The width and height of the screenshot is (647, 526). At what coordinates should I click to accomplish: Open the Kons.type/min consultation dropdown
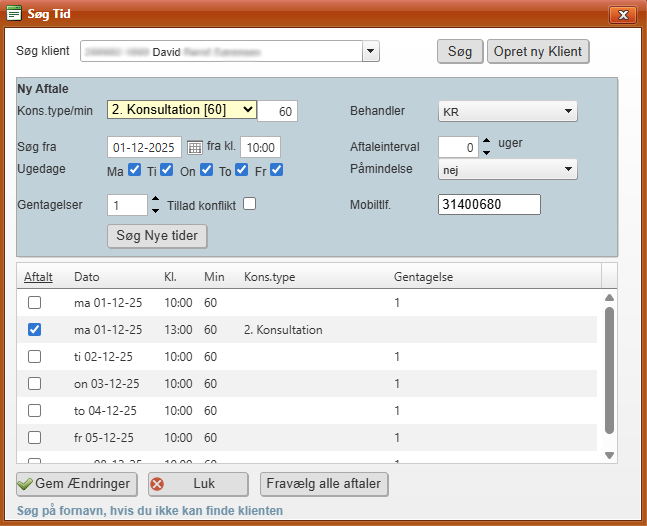tap(248, 110)
